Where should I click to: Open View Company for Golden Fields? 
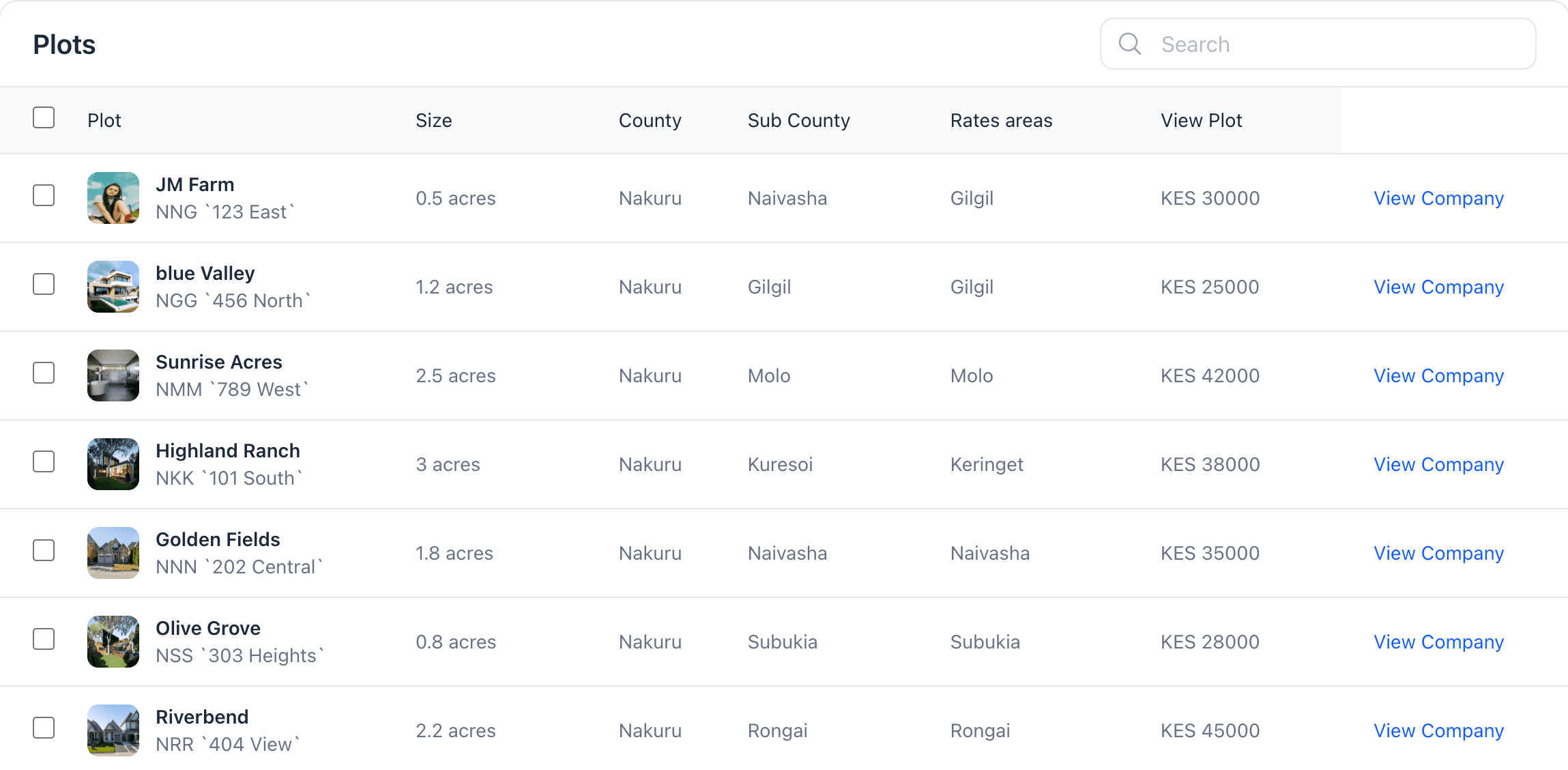tap(1438, 554)
